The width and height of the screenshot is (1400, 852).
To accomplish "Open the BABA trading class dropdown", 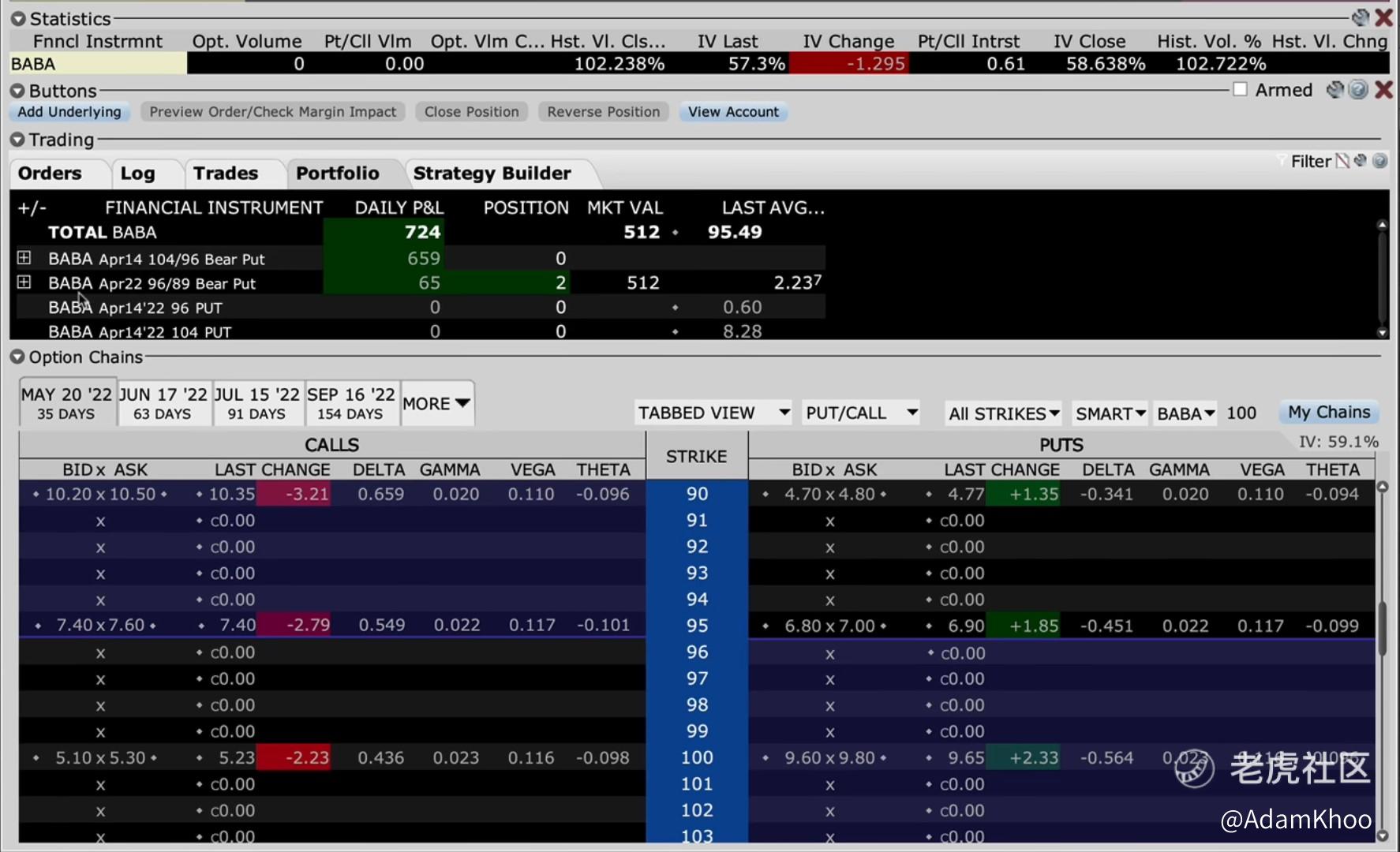I will (1185, 413).
